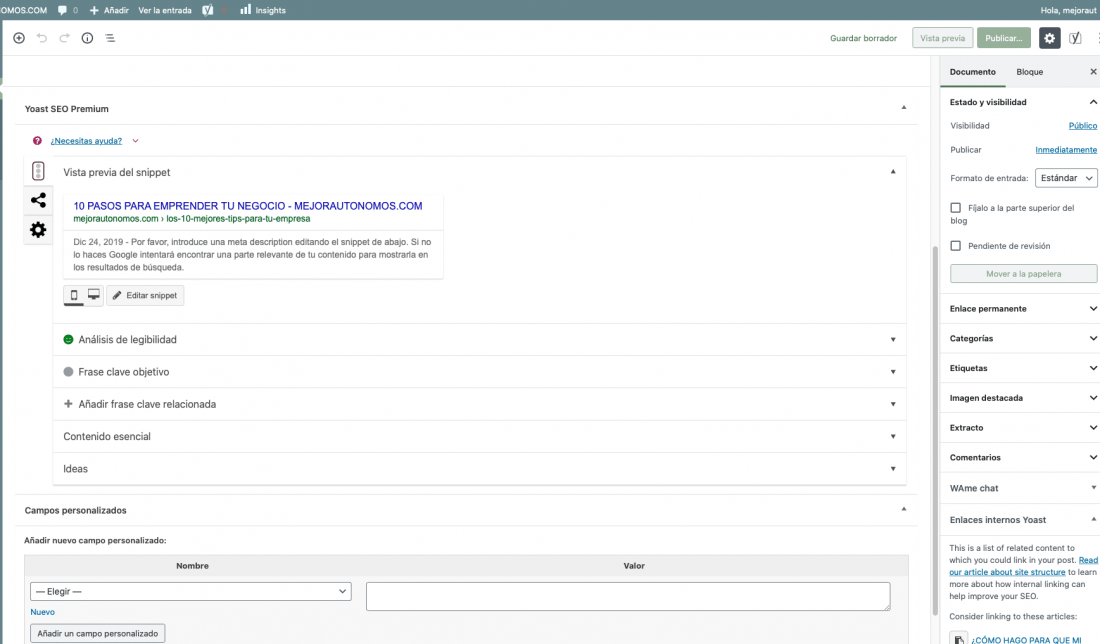Viewport: 1100px width, 644px height.
Task: Collapse the Campos personalizados metabox
Action: (904, 509)
